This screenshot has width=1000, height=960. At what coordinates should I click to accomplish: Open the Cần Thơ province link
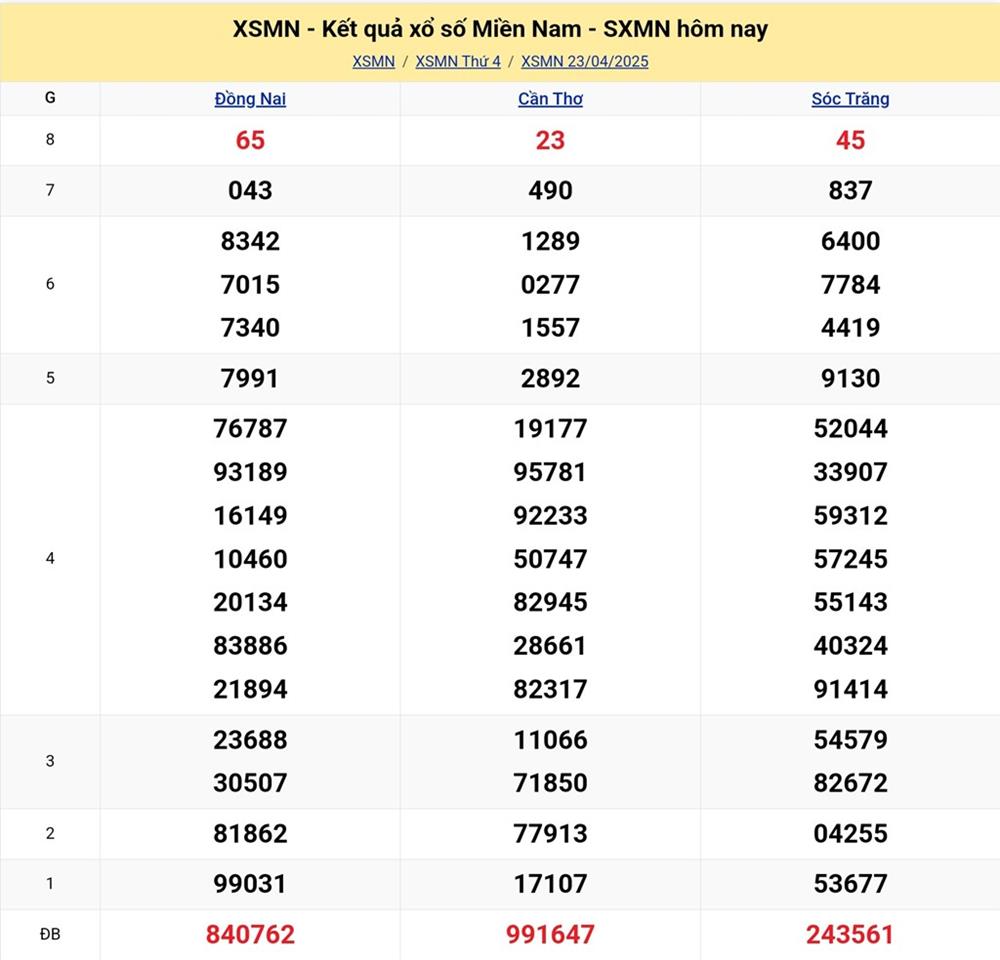pyautogui.click(x=550, y=99)
